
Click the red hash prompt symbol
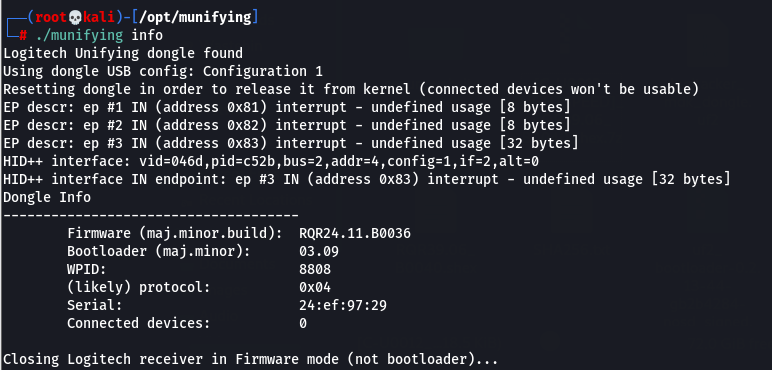pos(23,35)
